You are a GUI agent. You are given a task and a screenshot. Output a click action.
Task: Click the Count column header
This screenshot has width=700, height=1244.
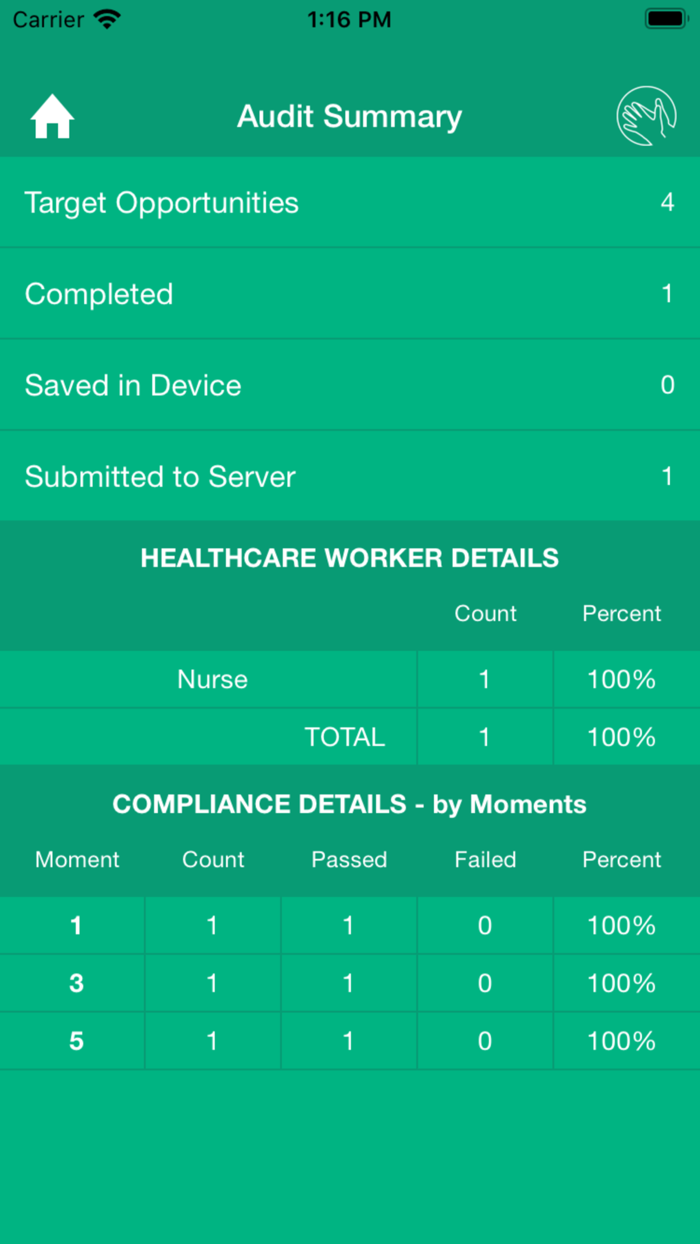pos(213,859)
